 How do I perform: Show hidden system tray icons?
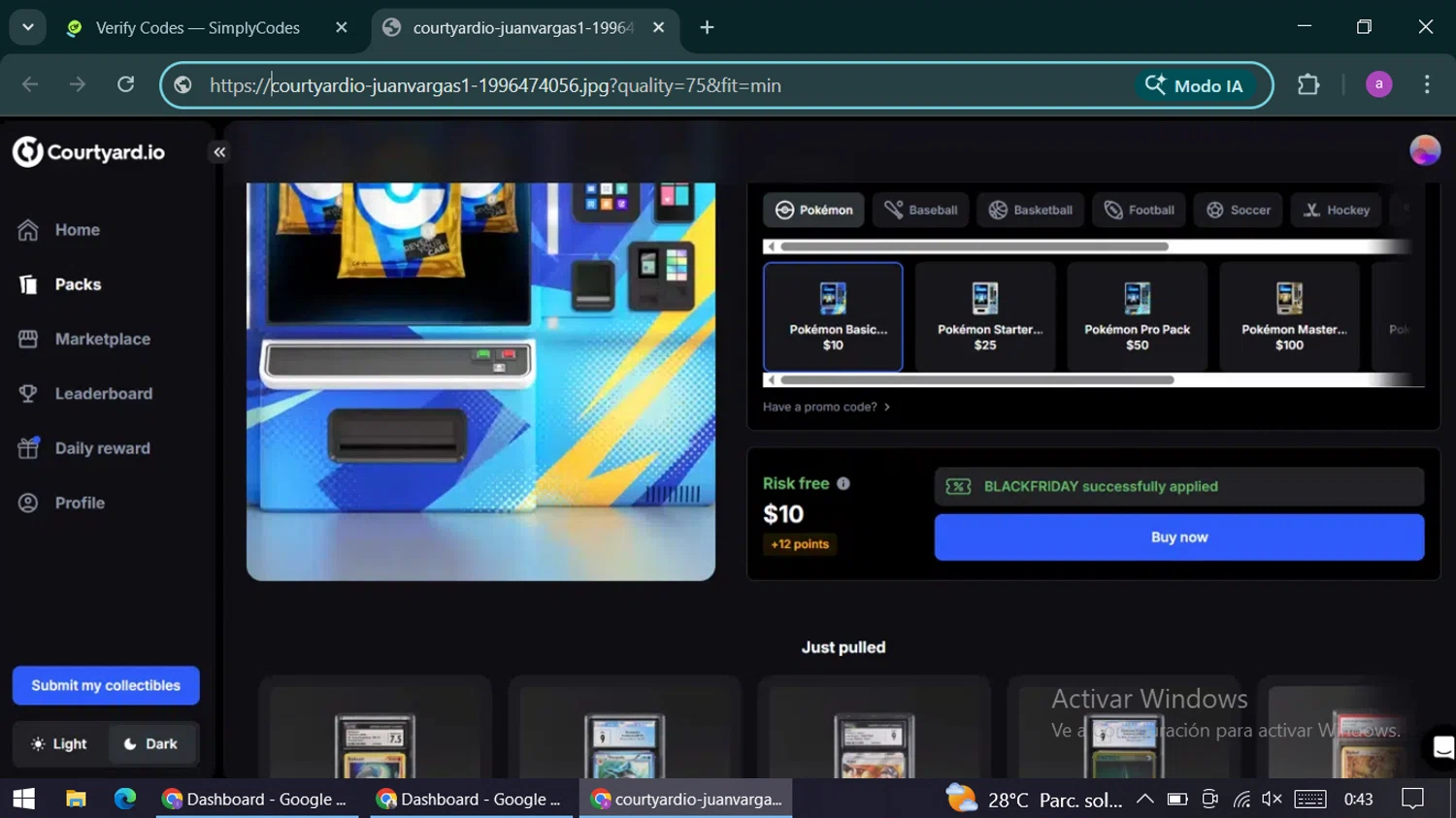[x=1145, y=799]
